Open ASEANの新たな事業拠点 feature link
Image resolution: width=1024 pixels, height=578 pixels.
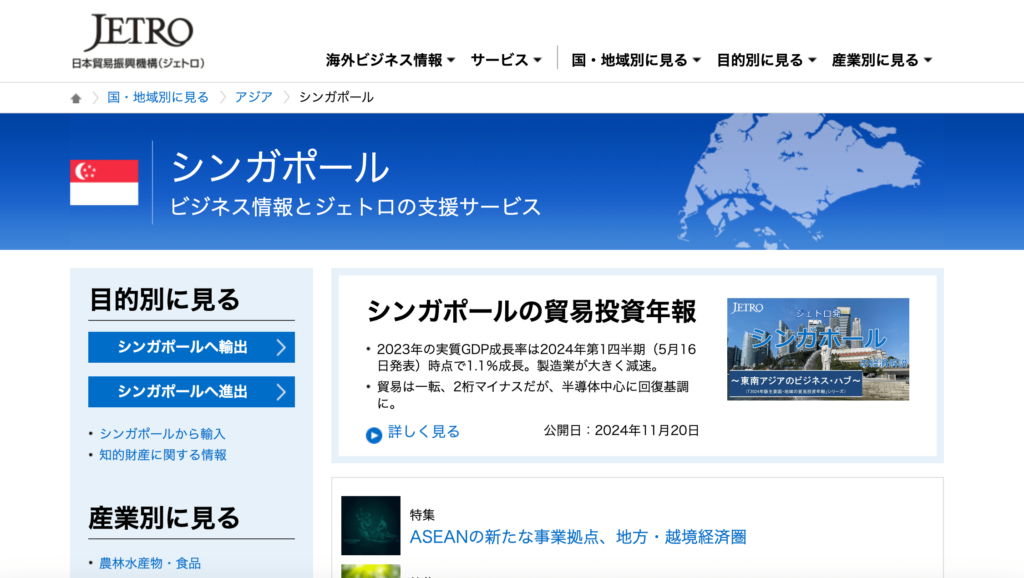pyautogui.click(x=577, y=537)
